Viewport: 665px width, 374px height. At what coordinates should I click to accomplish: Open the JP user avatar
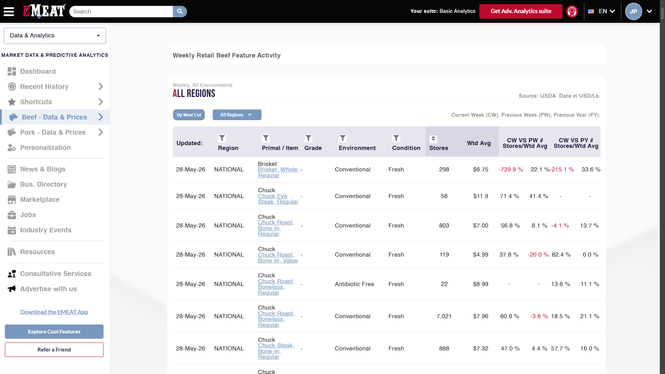[x=633, y=11]
